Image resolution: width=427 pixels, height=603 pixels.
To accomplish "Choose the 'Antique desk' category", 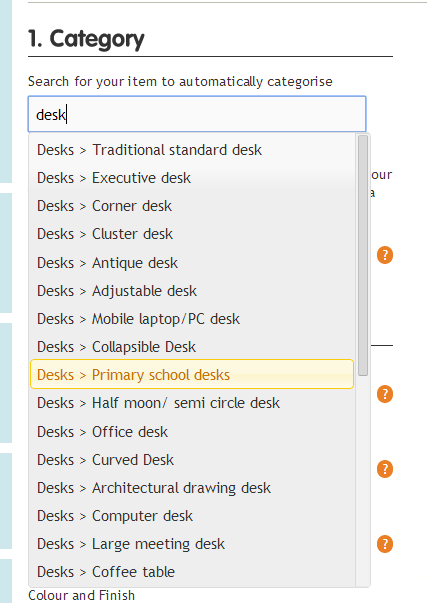I will [x=192, y=263].
